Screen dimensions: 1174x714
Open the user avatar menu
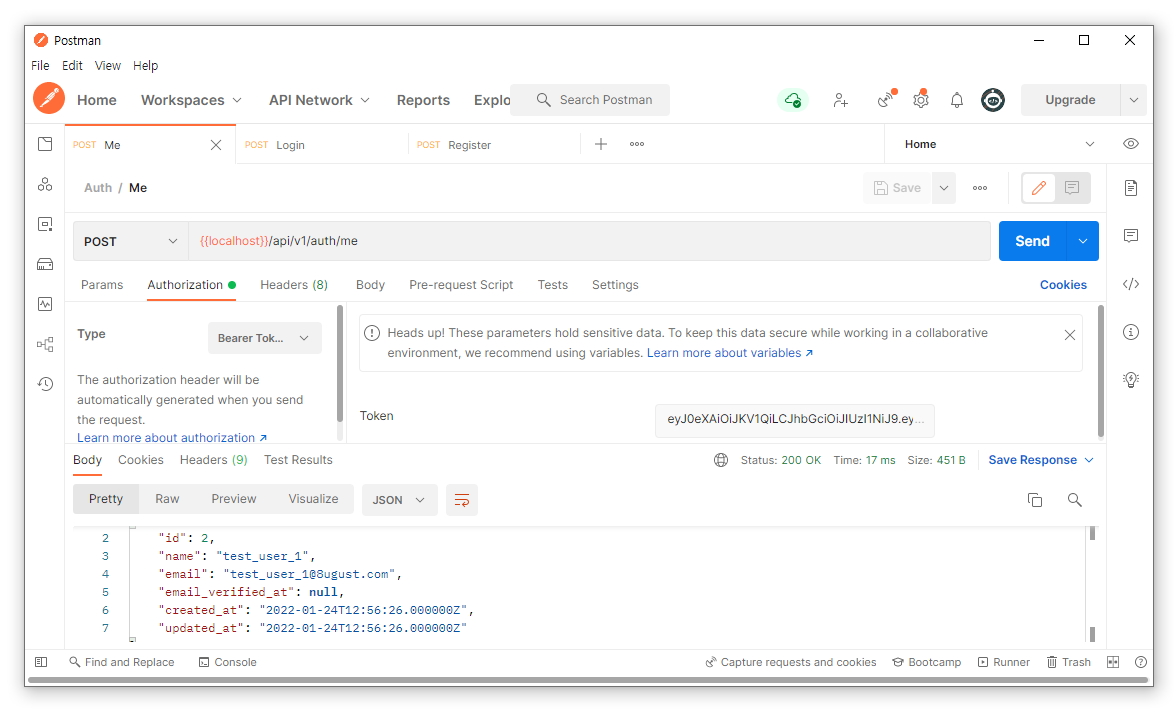pos(993,100)
